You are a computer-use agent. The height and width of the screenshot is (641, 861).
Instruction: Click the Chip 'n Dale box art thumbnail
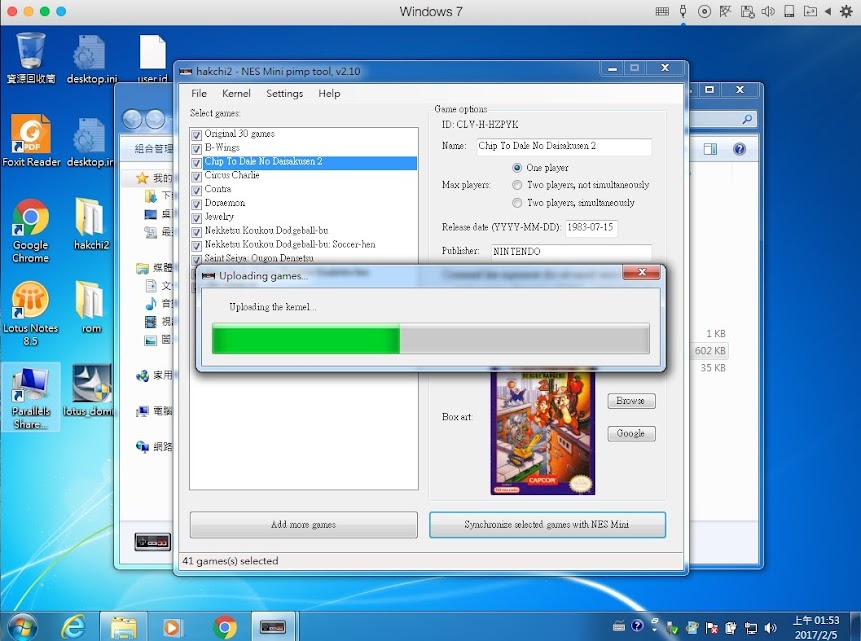pyautogui.click(x=543, y=433)
